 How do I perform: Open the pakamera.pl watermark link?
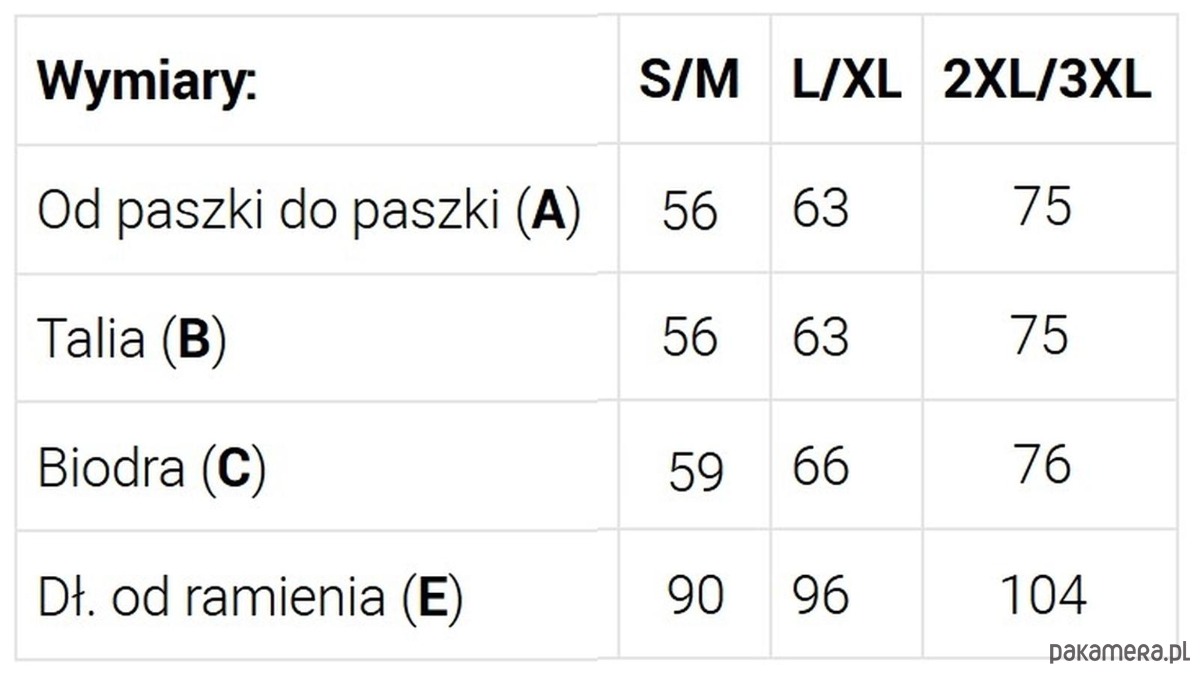pyautogui.click(x=1118, y=653)
